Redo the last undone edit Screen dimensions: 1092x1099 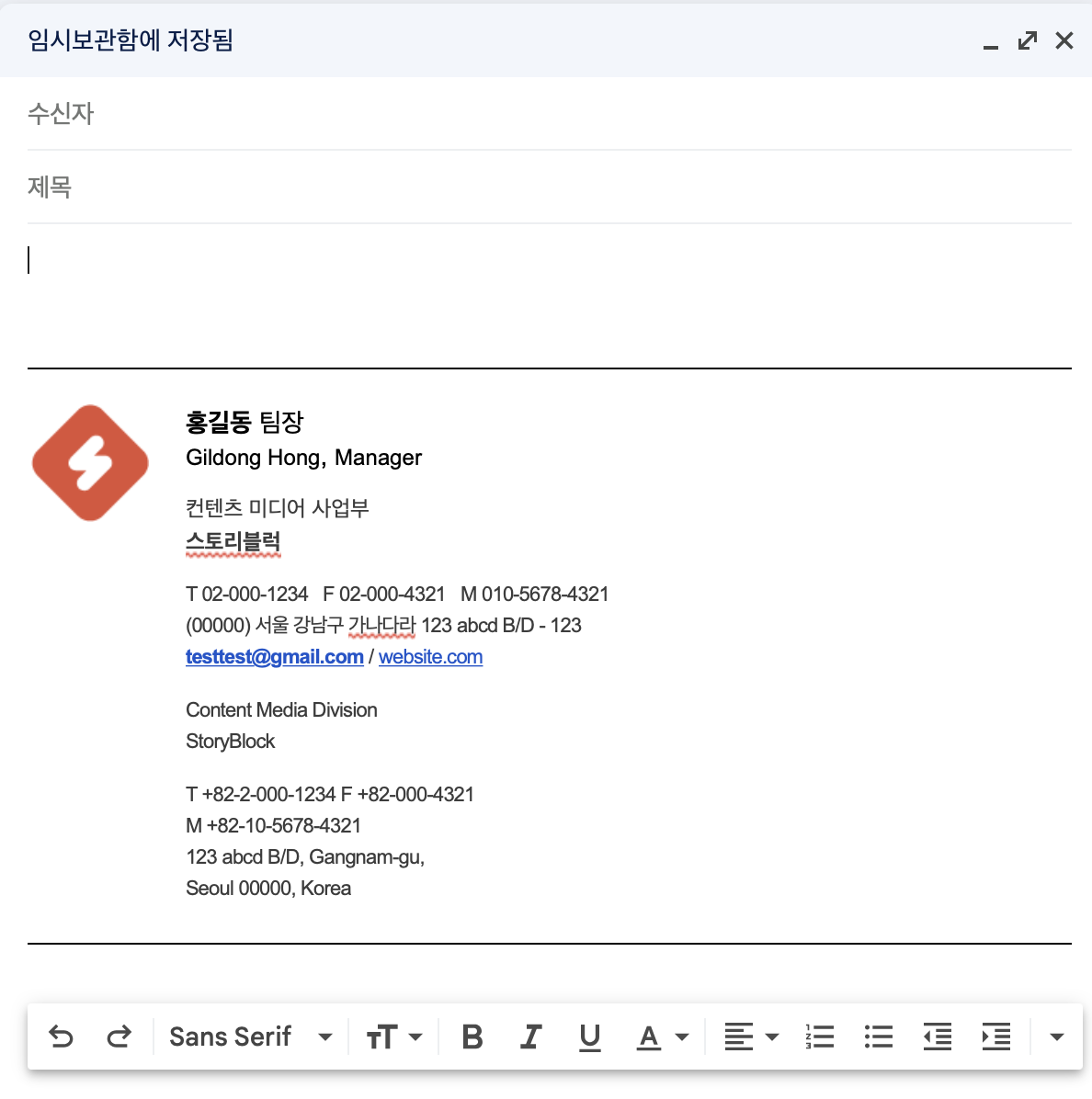119,1036
